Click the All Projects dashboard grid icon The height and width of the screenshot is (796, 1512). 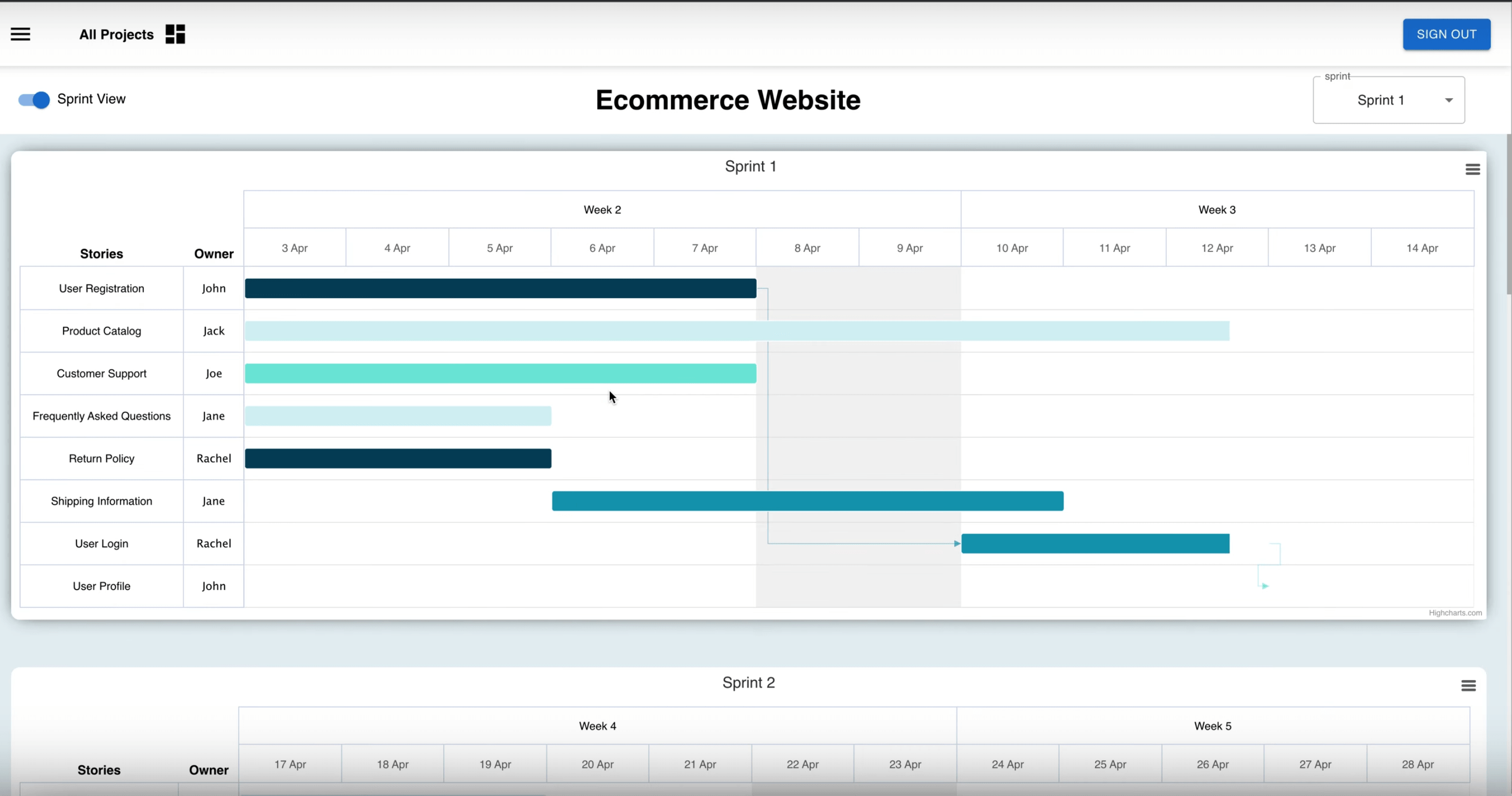pos(175,34)
